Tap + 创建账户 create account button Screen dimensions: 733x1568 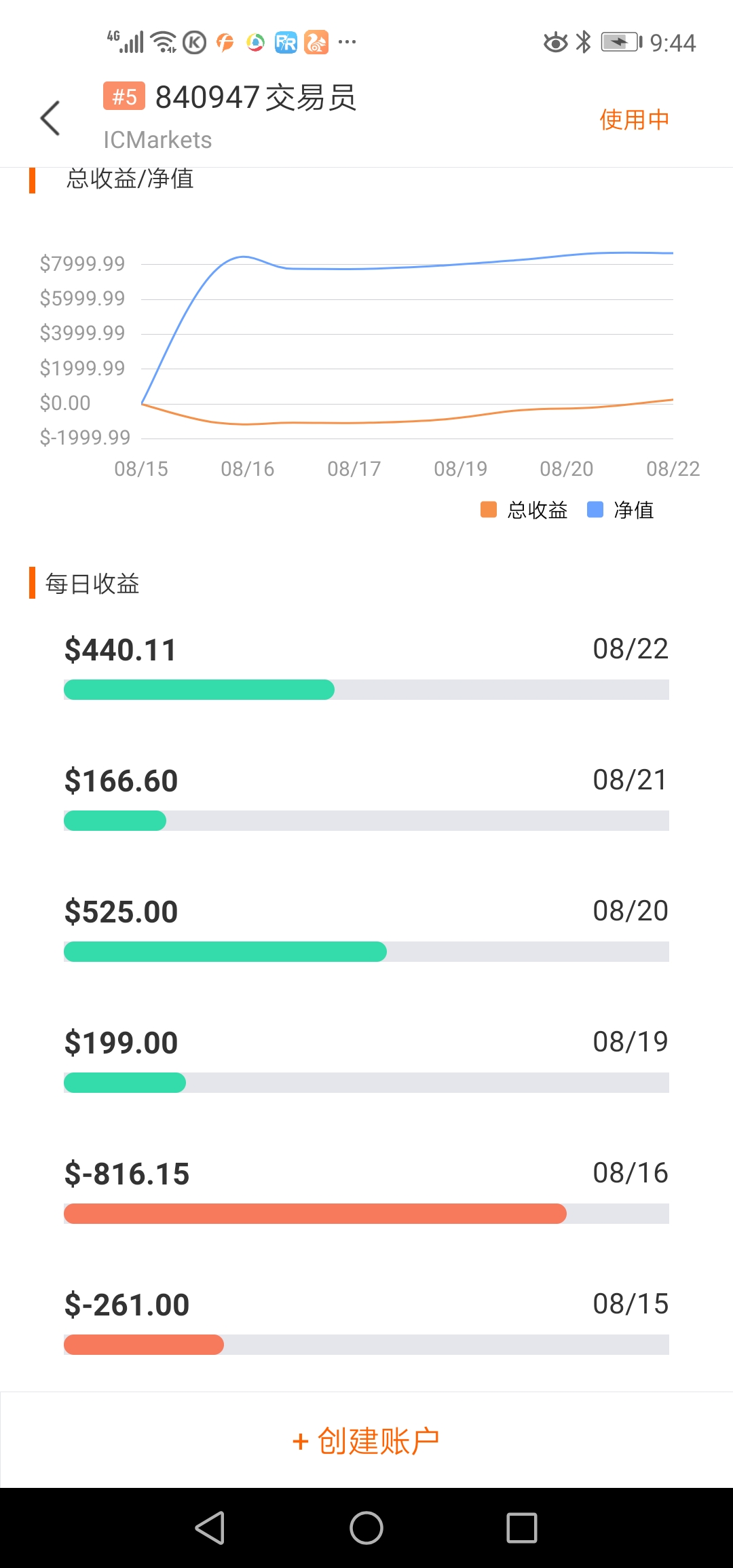pyautogui.click(x=366, y=1440)
